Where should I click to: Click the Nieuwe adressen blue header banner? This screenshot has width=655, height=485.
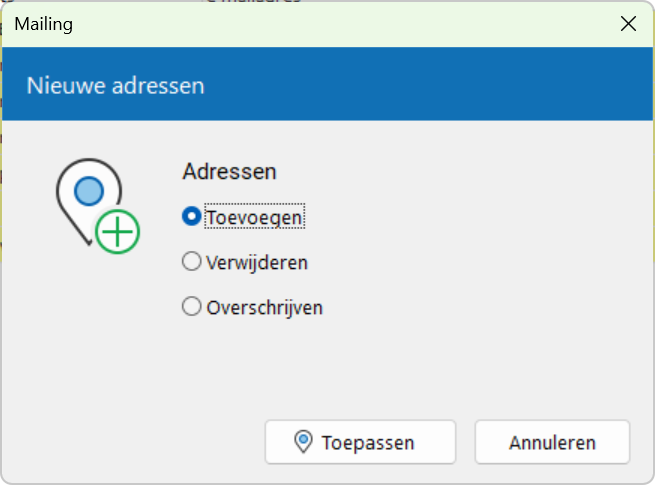coord(328,84)
